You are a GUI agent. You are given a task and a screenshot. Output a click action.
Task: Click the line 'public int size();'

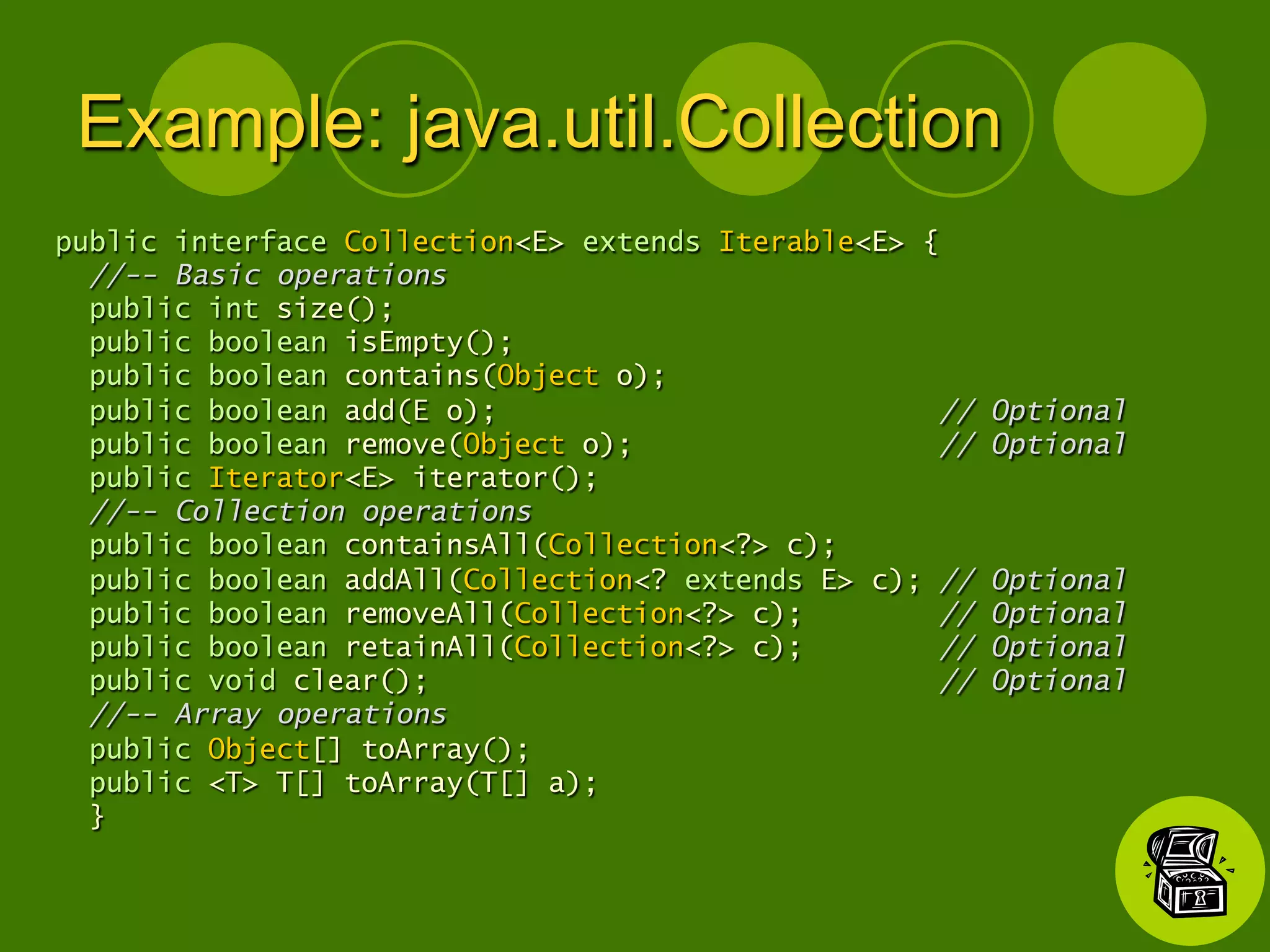(241, 309)
